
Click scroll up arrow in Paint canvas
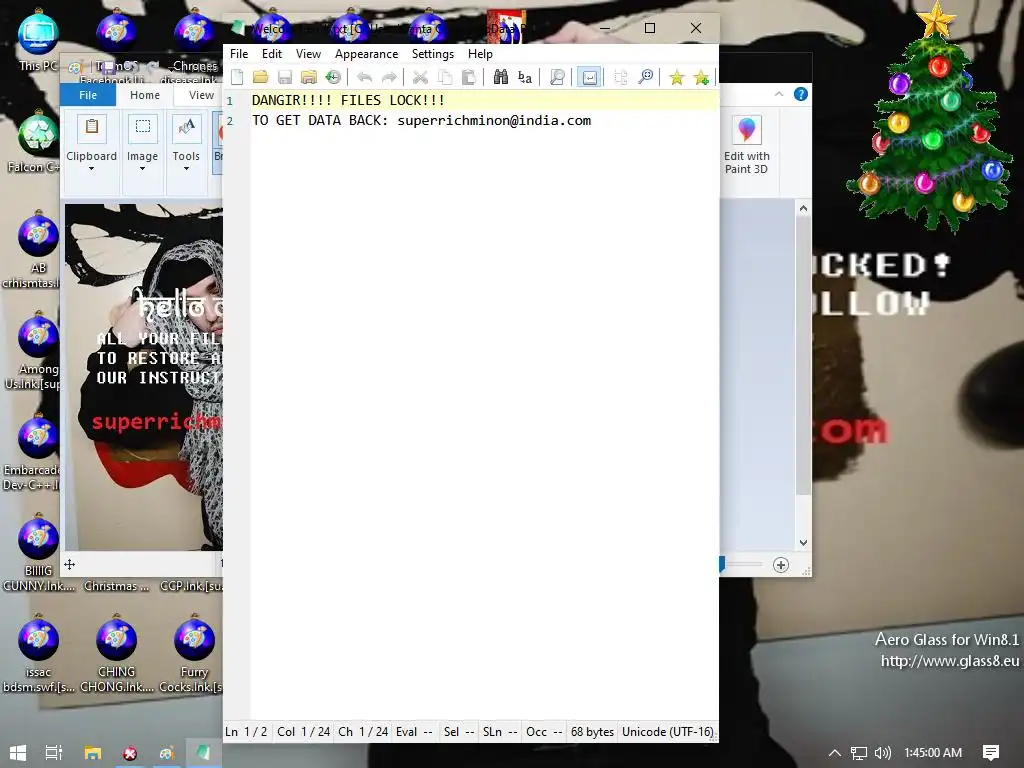pyautogui.click(x=803, y=208)
